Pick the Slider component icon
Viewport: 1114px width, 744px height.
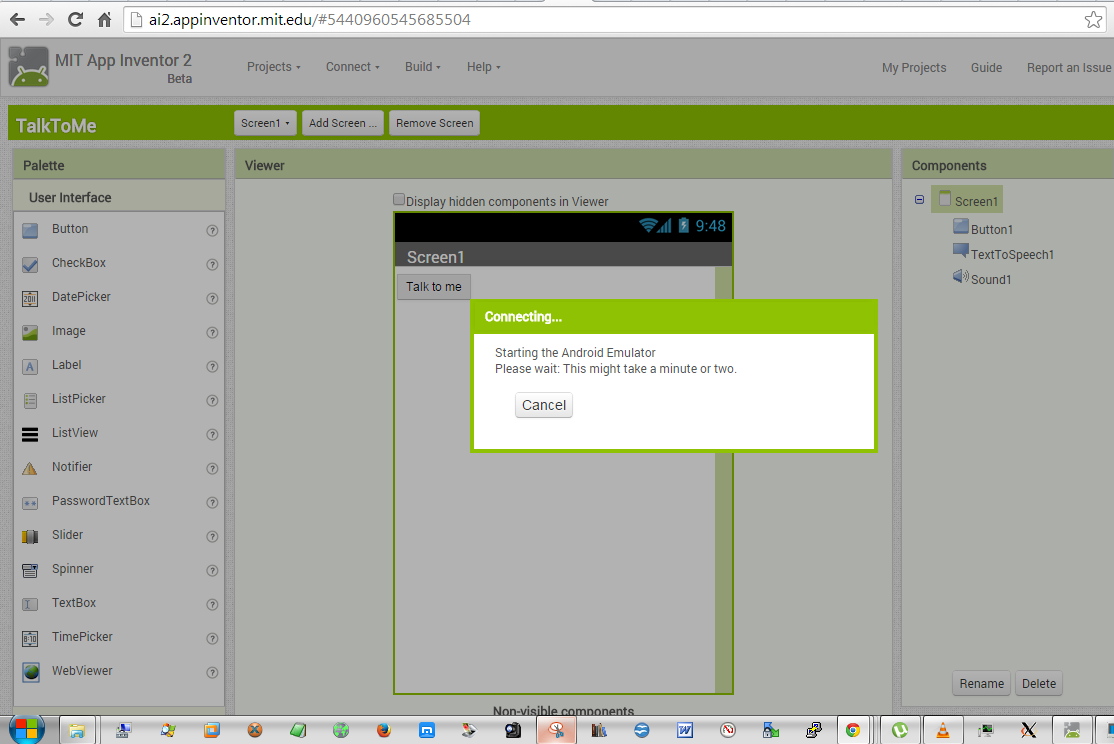click(30, 537)
